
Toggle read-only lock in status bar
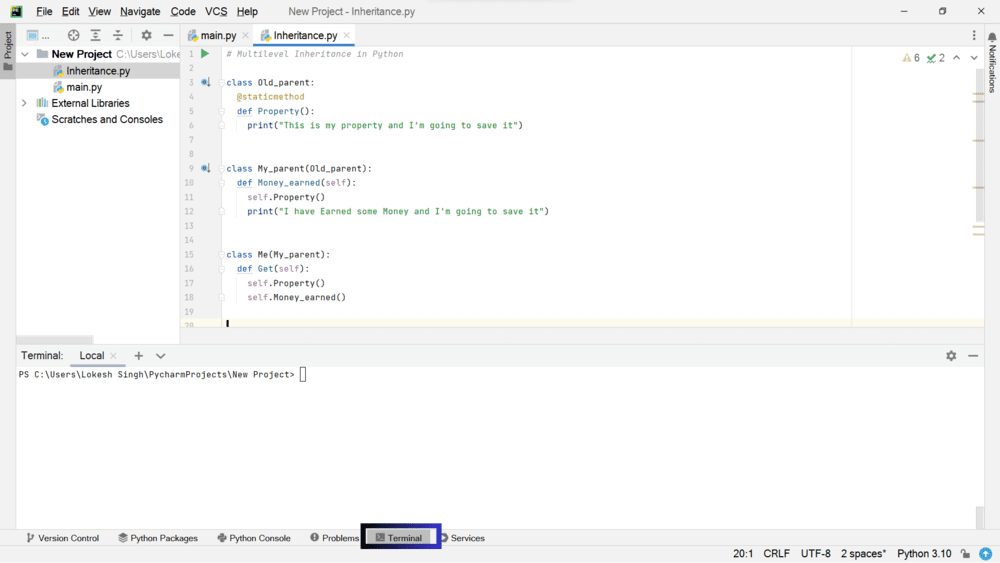click(x=965, y=554)
